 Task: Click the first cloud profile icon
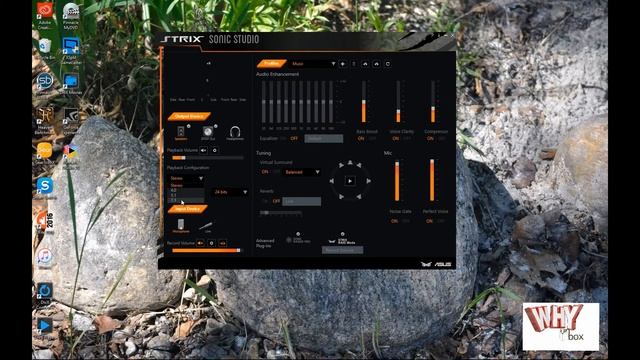[365, 64]
